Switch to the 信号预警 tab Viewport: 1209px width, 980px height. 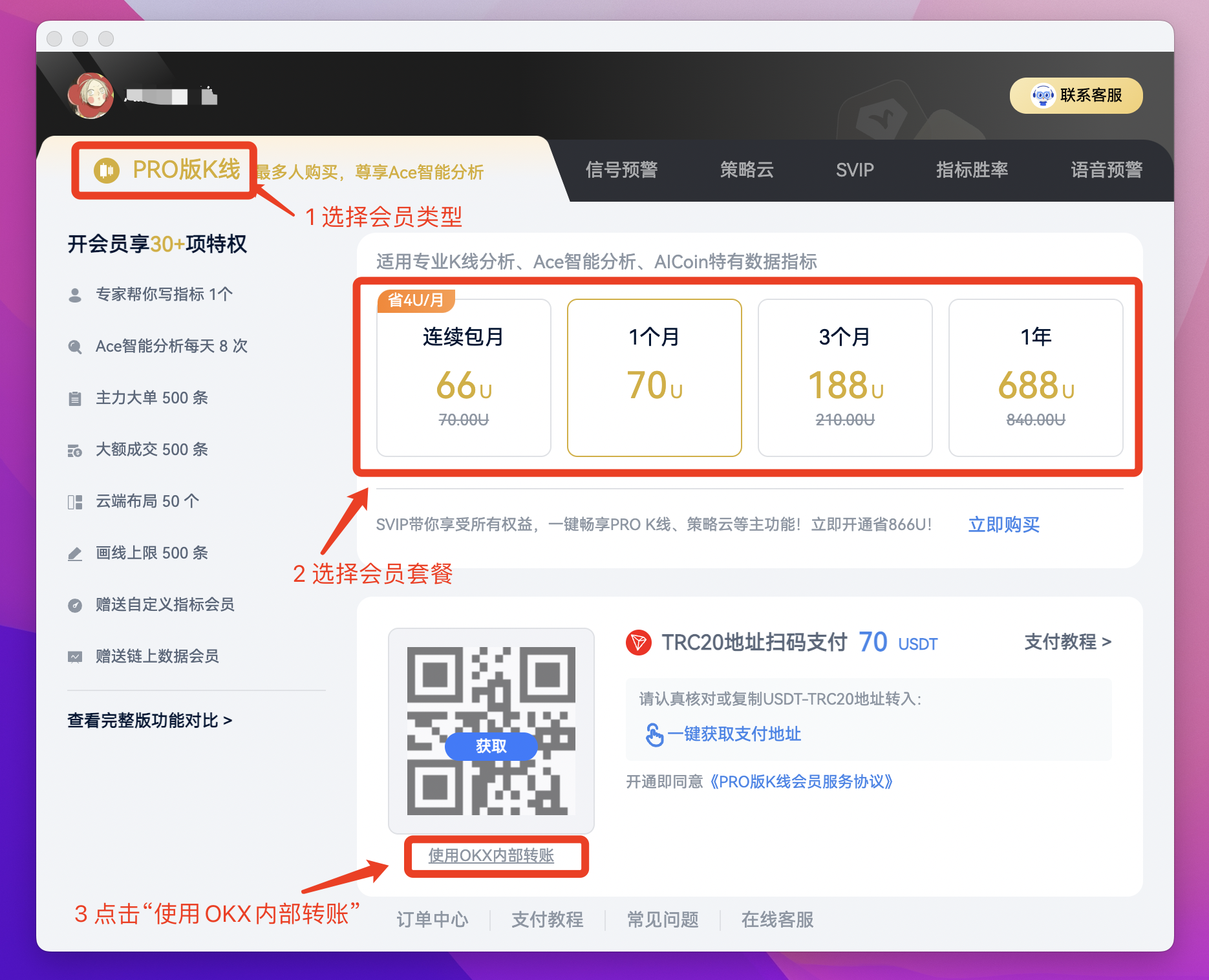tap(622, 170)
